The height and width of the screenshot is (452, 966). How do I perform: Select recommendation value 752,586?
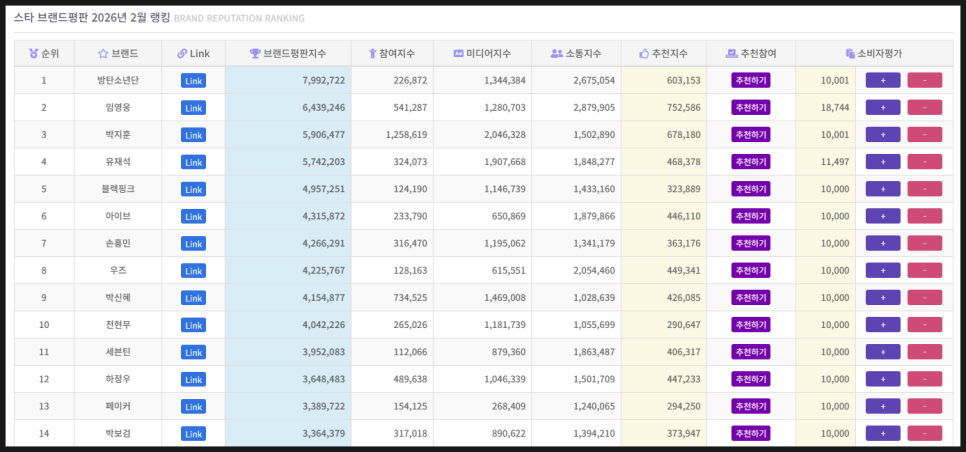tap(684, 108)
